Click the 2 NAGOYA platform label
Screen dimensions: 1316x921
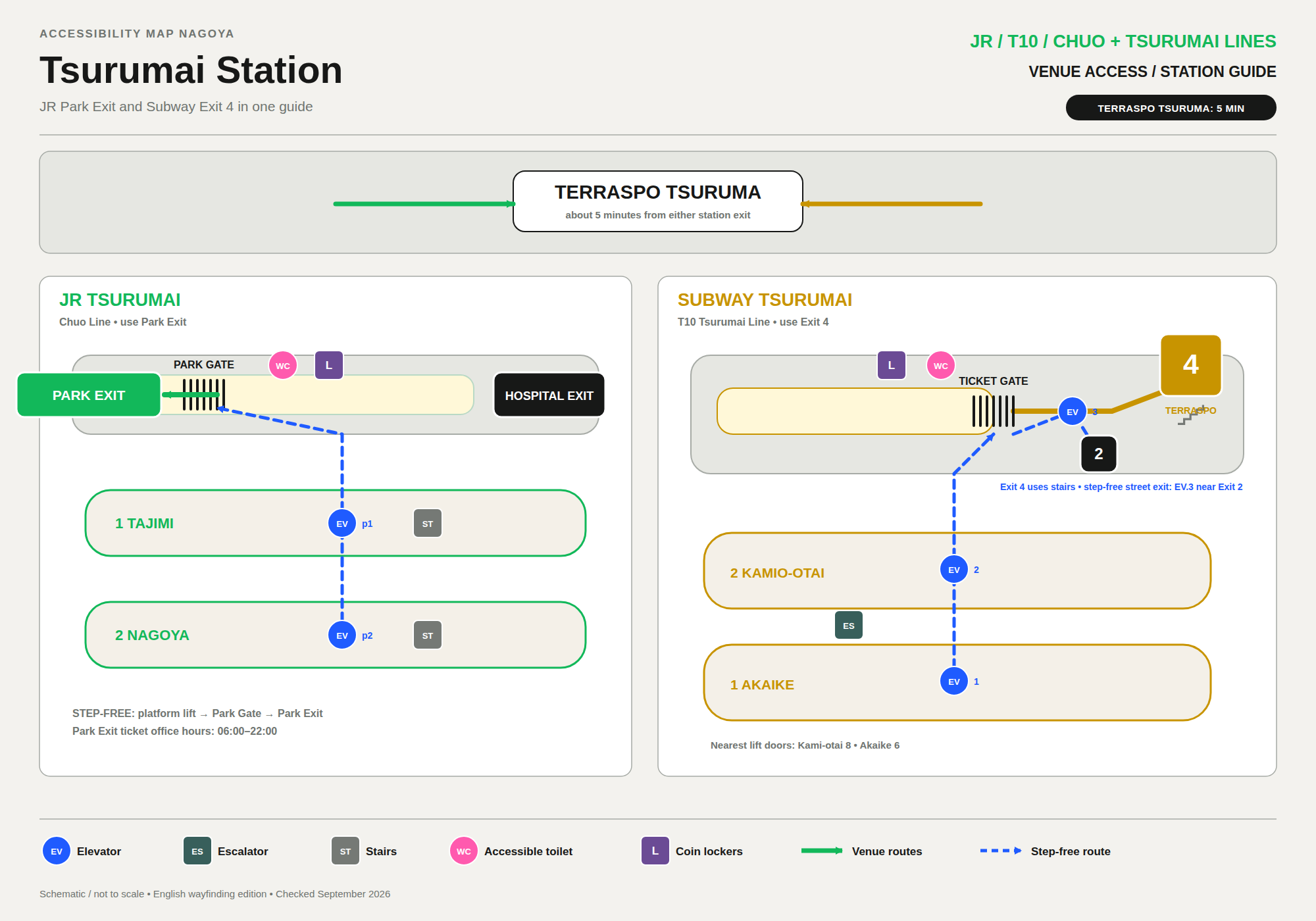(x=152, y=635)
